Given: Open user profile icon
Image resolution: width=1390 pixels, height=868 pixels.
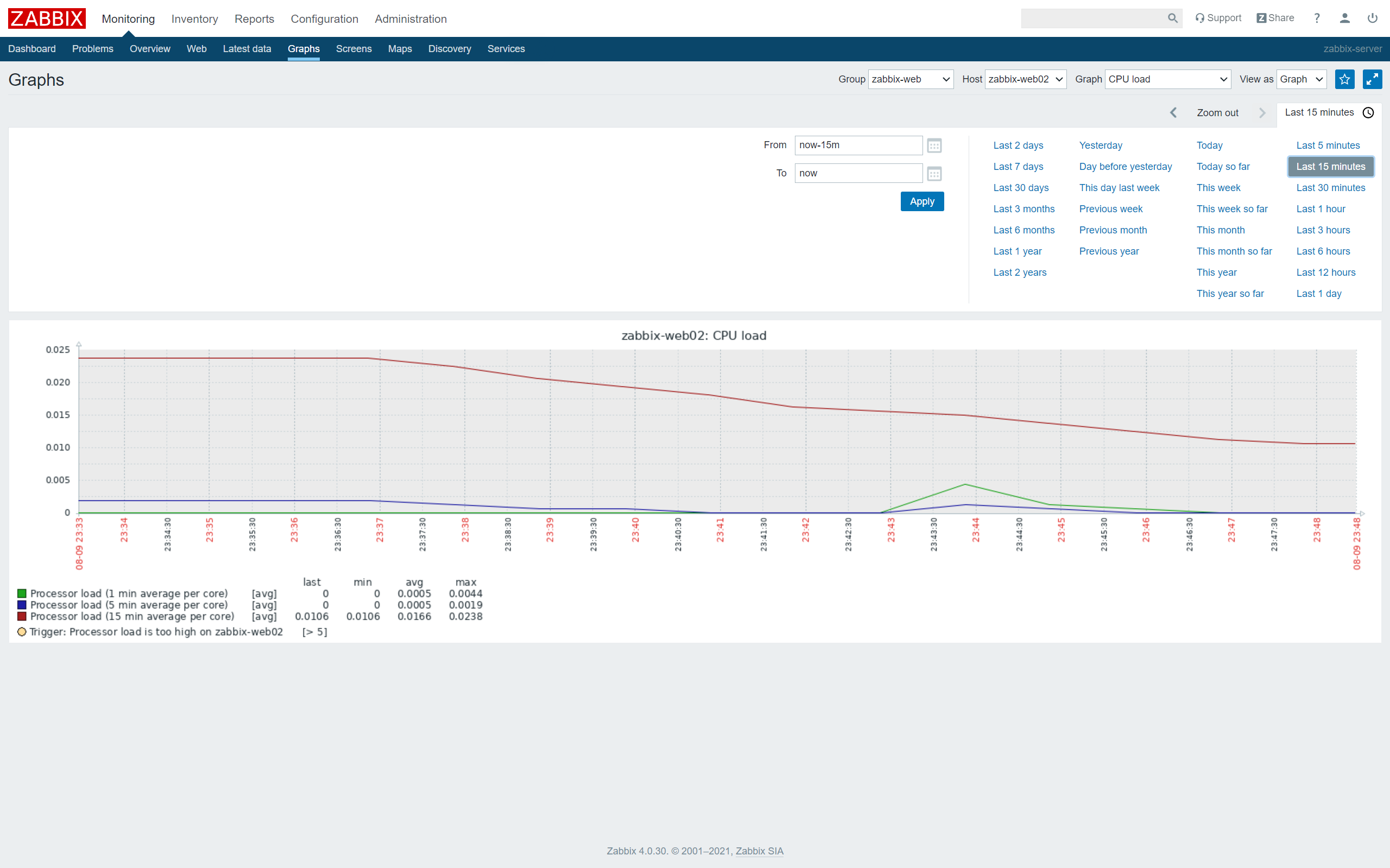Looking at the screenshot, I should [1344, 18].
